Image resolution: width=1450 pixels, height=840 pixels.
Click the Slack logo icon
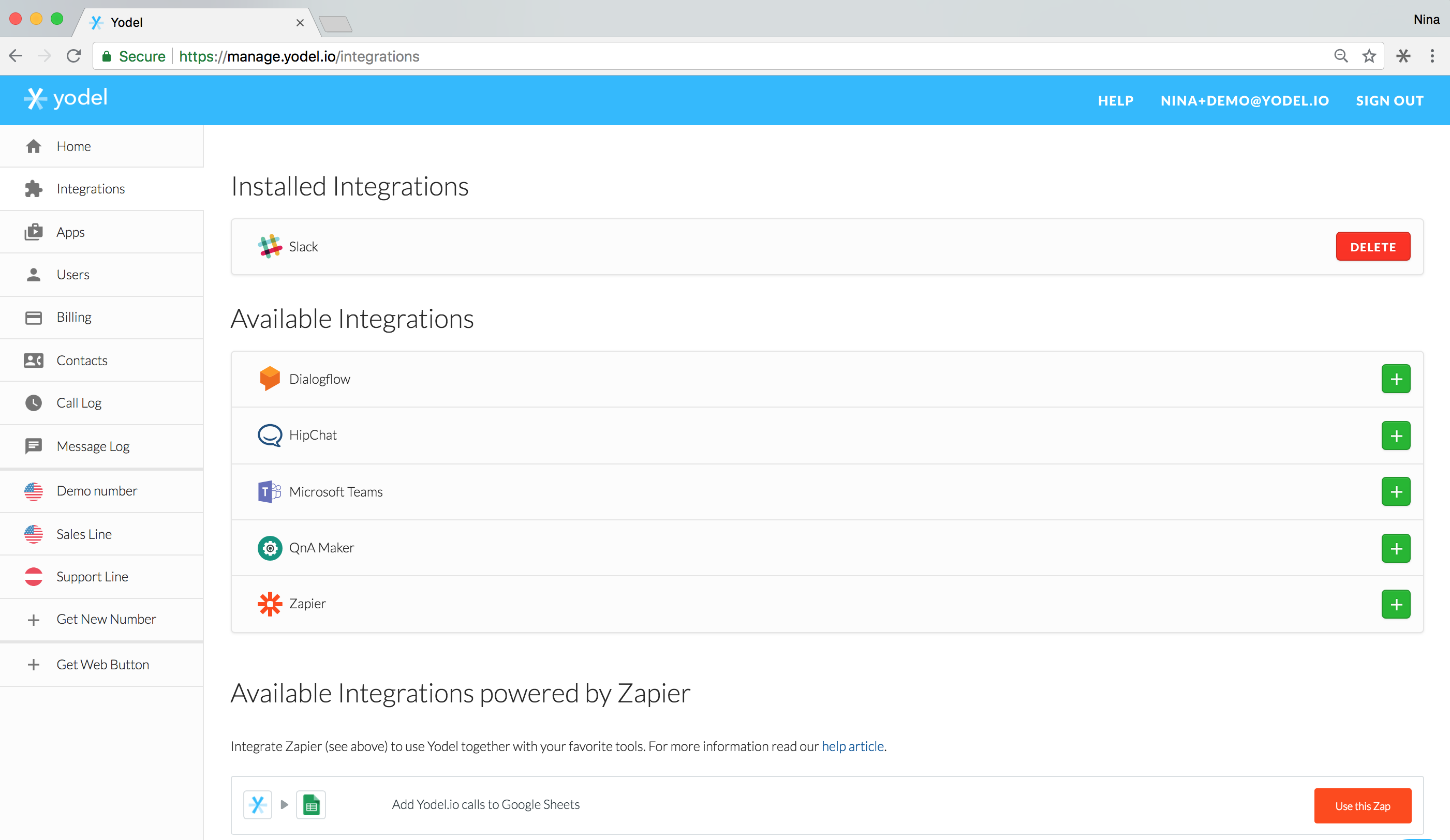[270, 247]
